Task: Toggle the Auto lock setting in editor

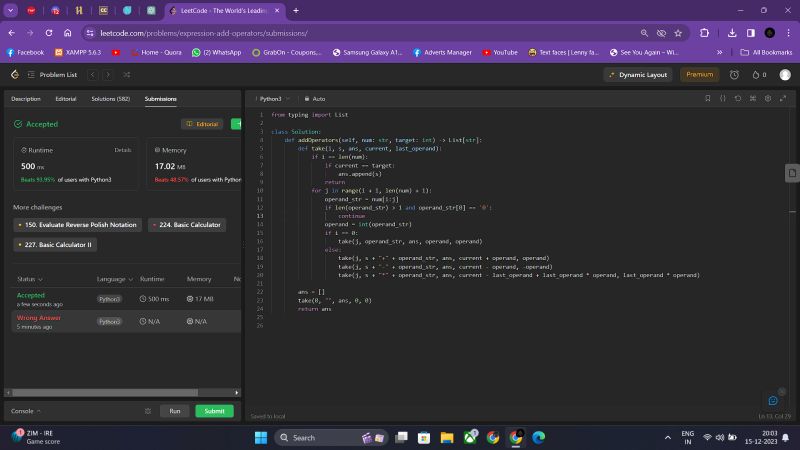Action: pos(315,99)
